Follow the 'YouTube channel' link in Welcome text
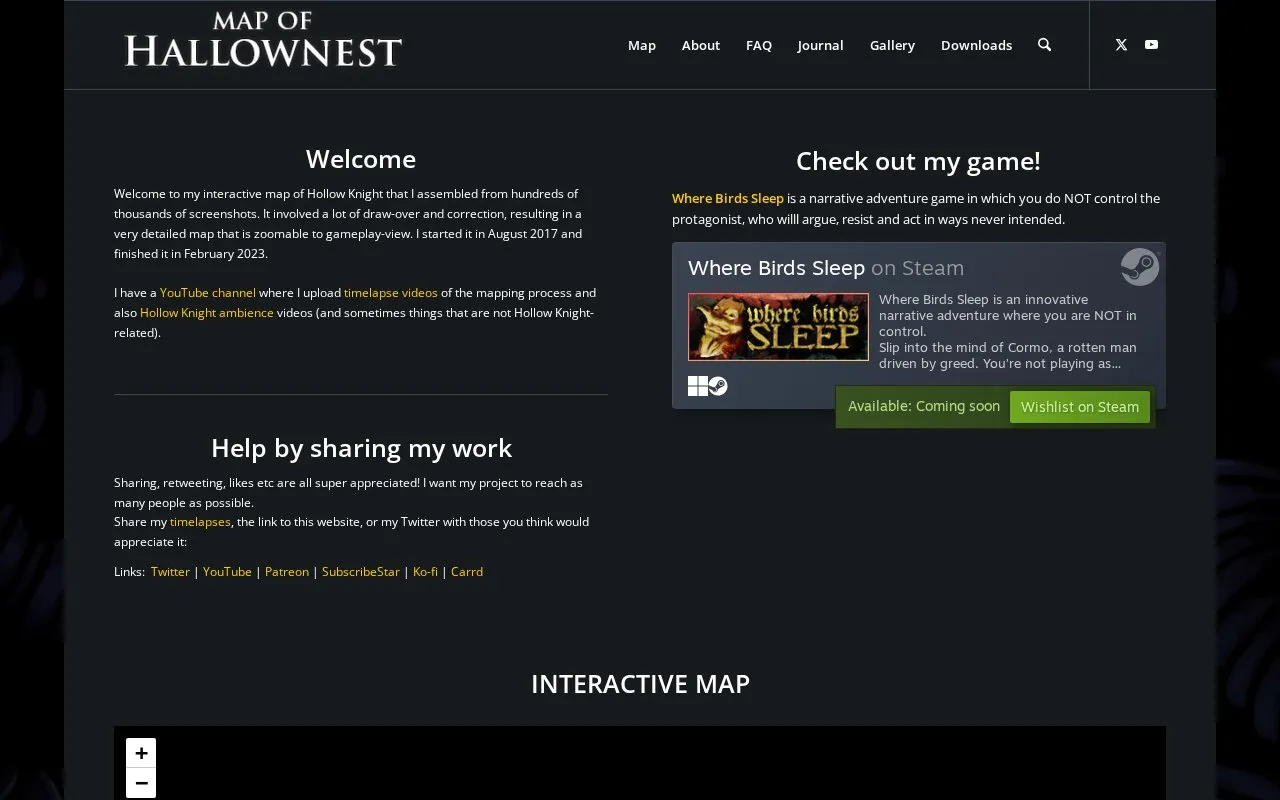The height and width of the screenshot is (800, 1280). click(208, 293)
